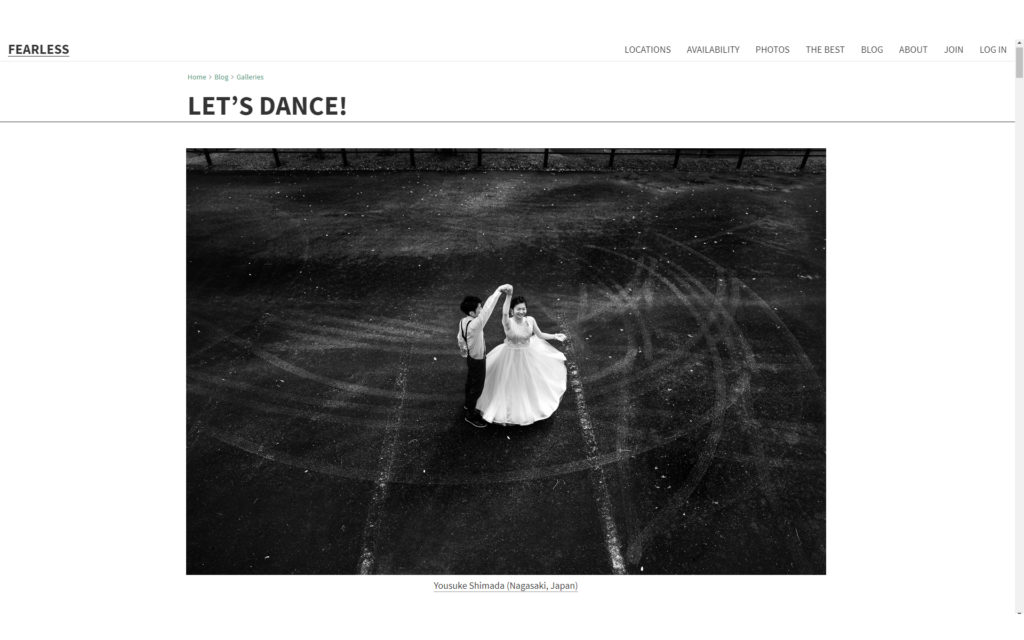Open Yousuke Shimada photographer caption link

[505, 586]
